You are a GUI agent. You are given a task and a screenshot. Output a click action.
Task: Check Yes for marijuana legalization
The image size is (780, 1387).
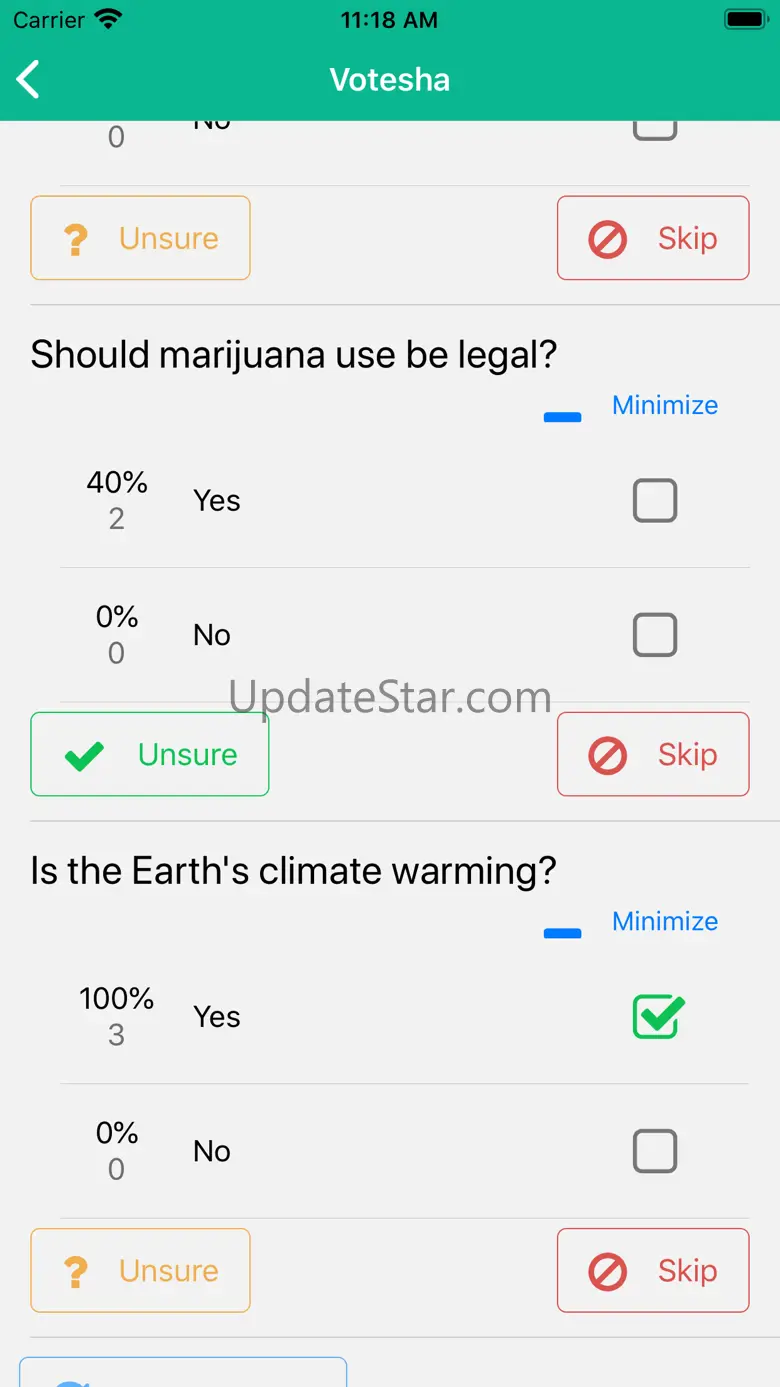[x=655, y=500]
